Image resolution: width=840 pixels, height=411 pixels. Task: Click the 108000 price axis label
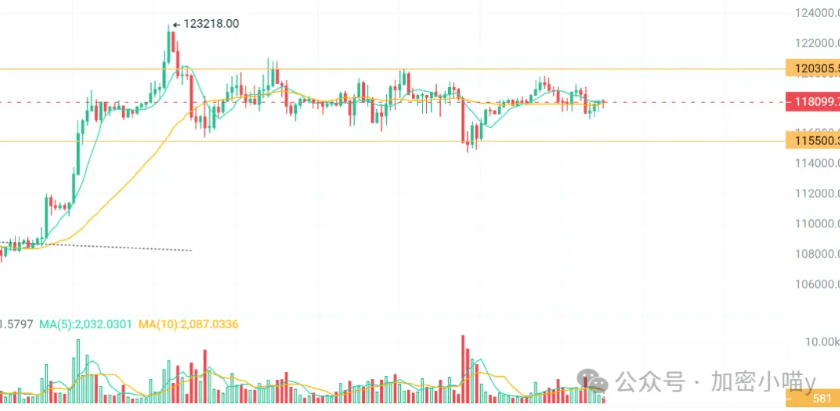coord(815,253)
